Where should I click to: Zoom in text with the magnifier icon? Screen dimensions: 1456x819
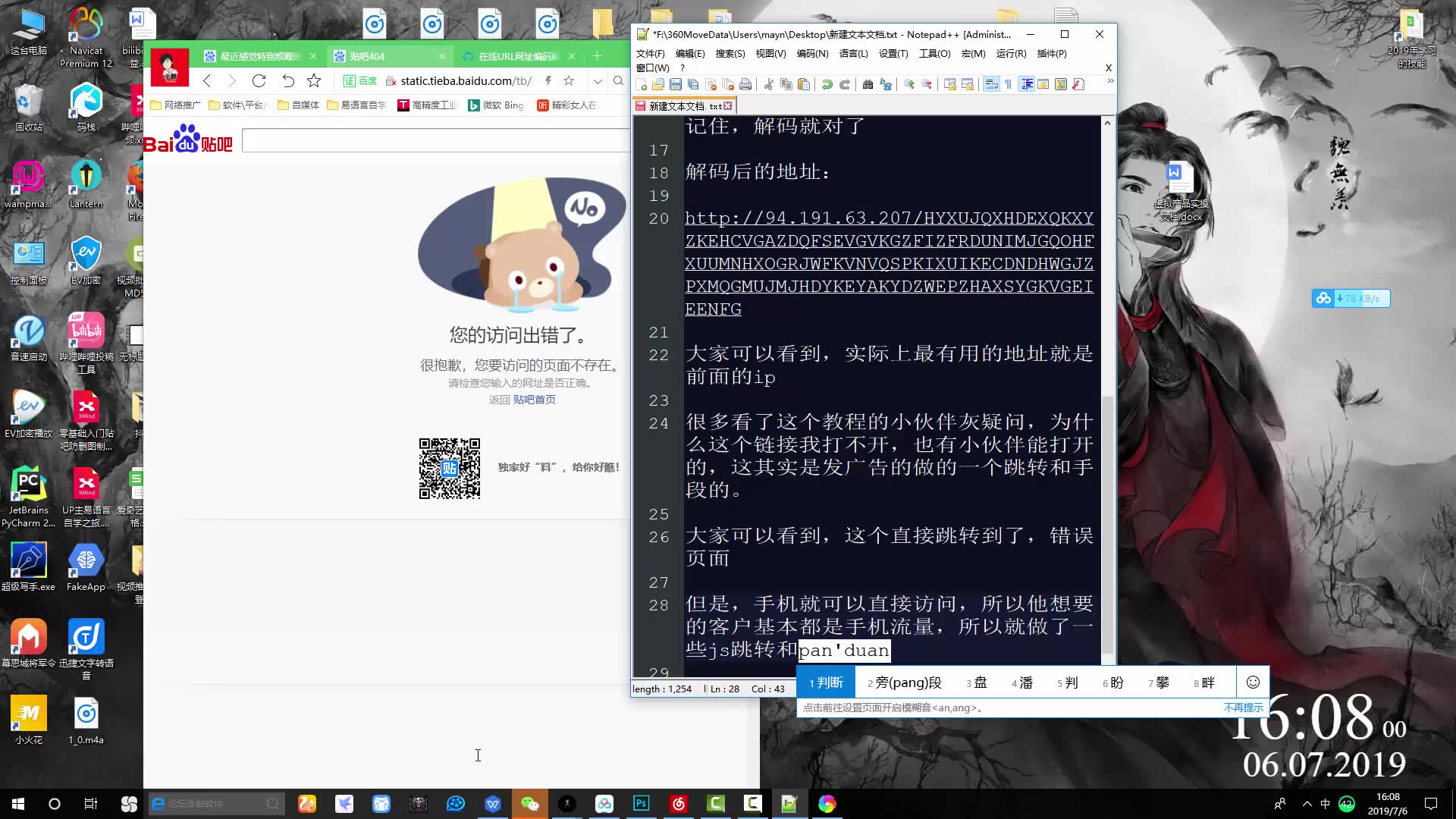[909, 84]
